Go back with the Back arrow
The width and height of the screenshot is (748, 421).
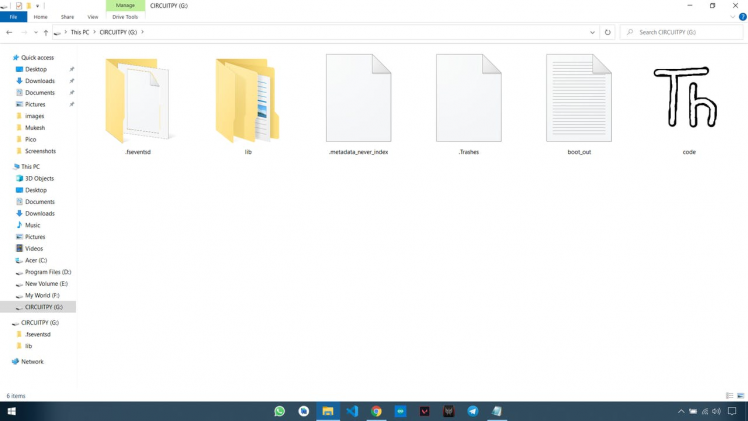(x=9, y=32)
